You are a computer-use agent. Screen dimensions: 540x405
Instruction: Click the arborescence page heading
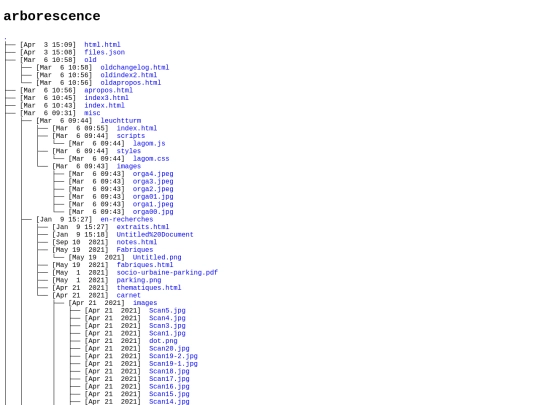[52, 16]
